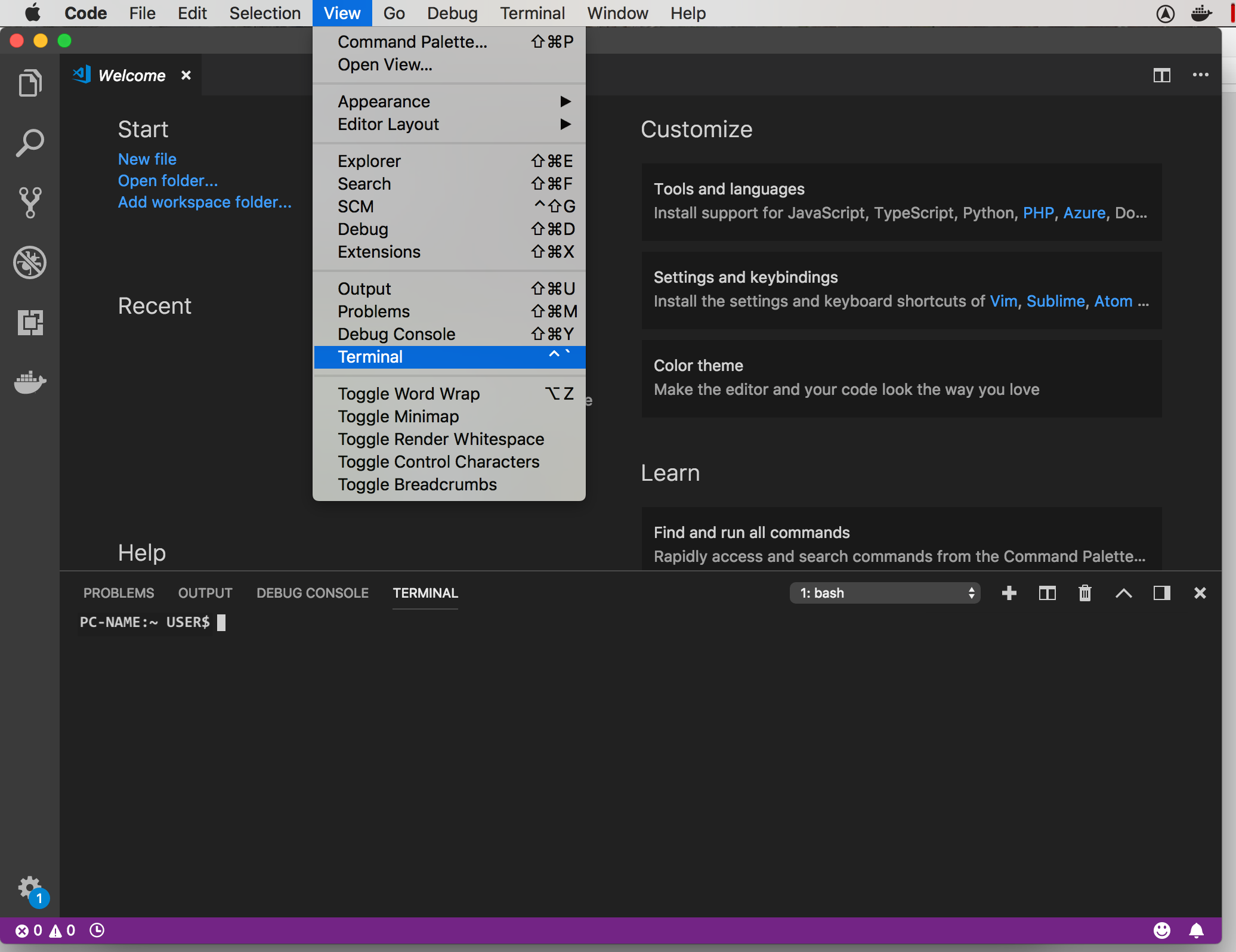Switch to the DEBUG CONSOLE tab

tap(312, 593)
